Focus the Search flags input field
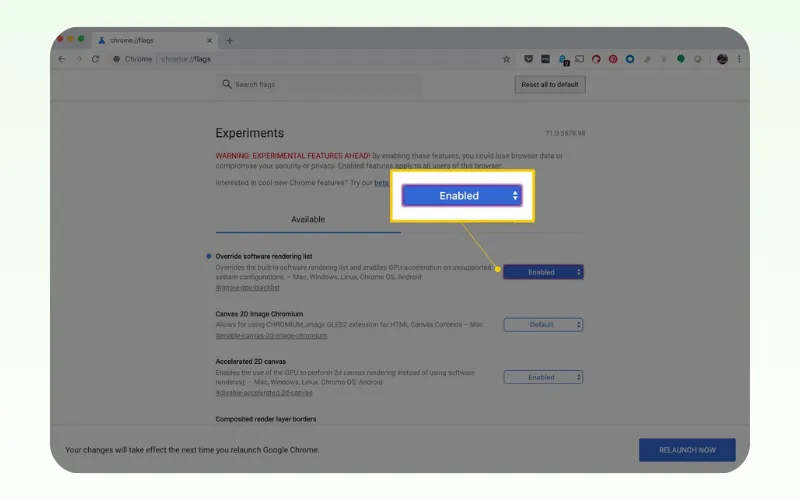800x500 pixels. (x=319, y=85)
